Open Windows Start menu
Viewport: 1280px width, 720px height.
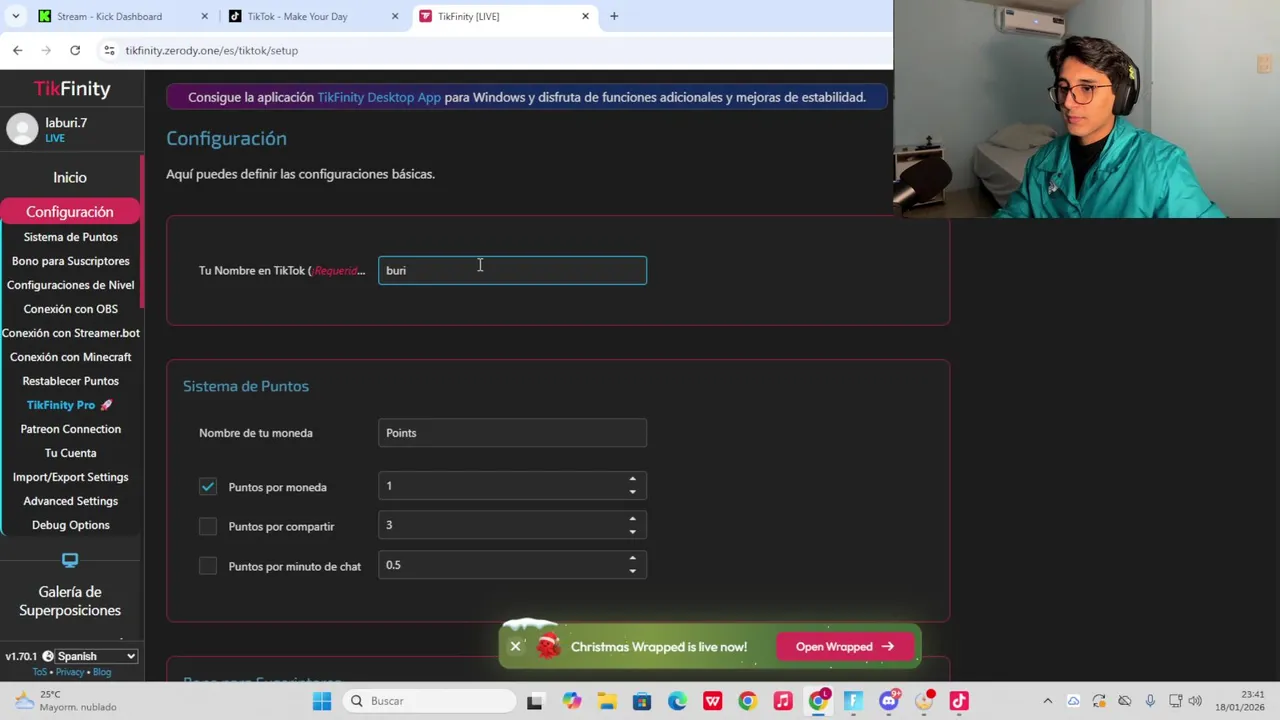(322, 701)
